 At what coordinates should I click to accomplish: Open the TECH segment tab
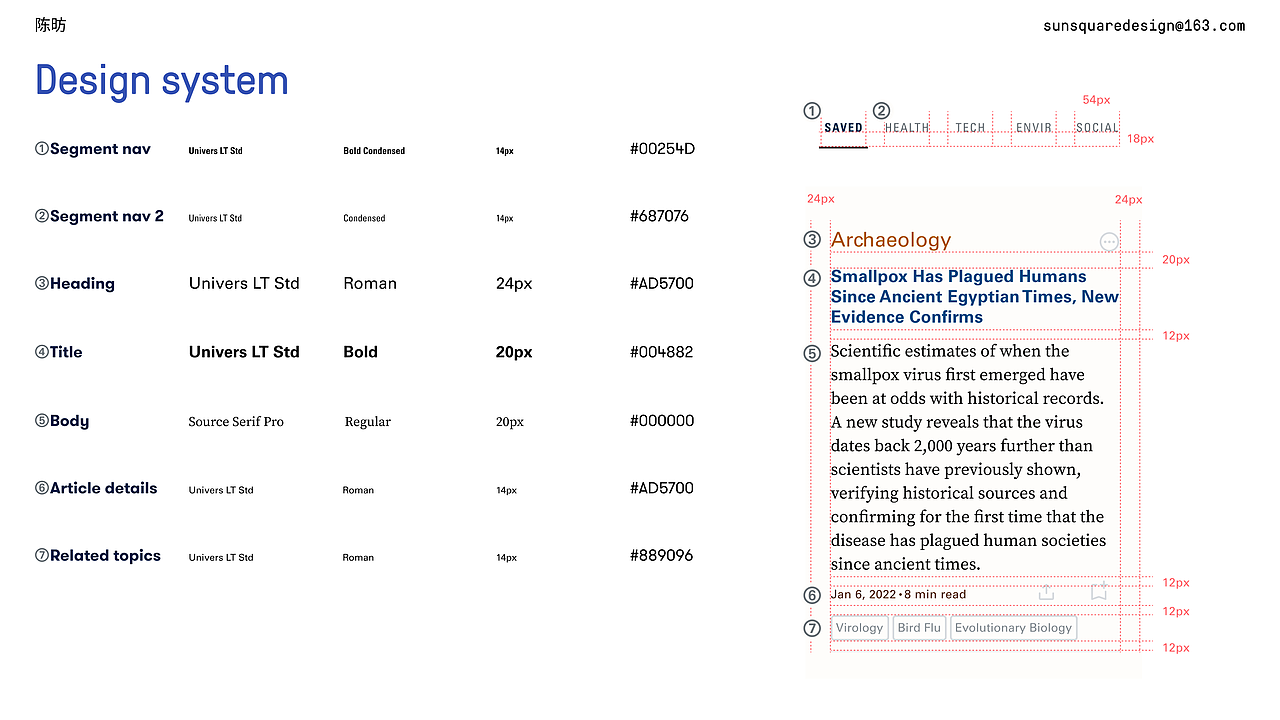click(970, 128)
